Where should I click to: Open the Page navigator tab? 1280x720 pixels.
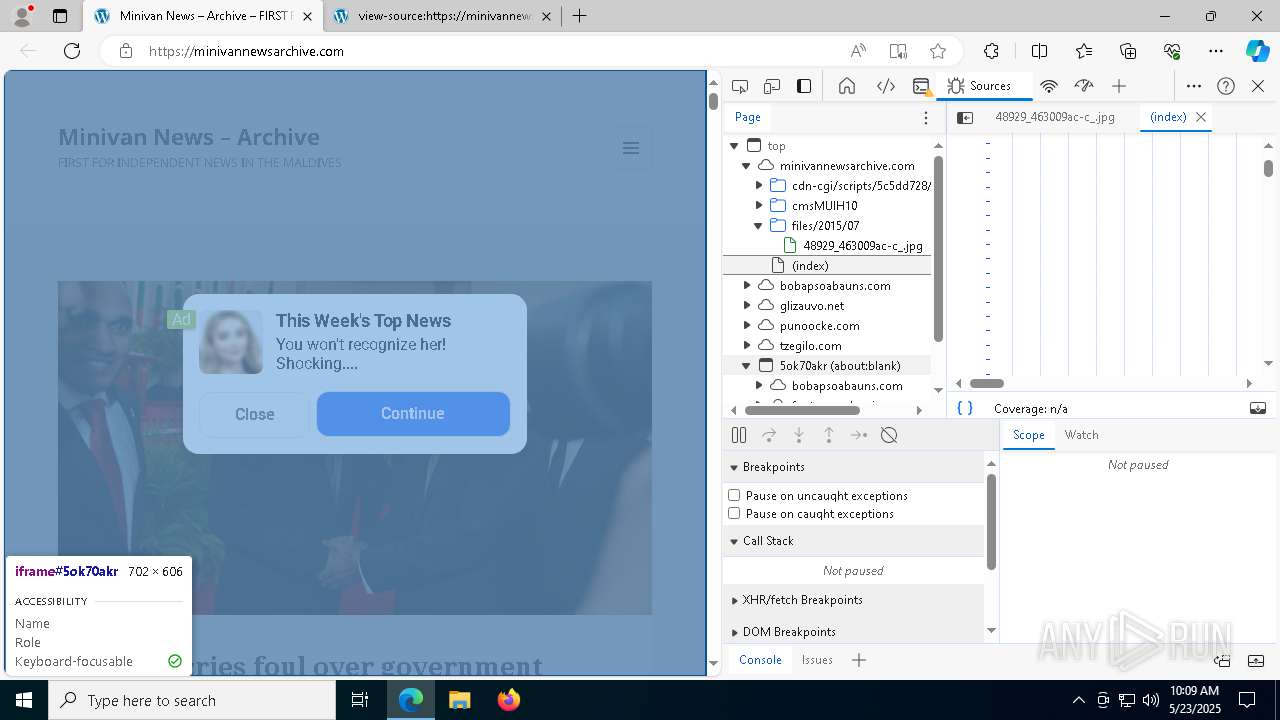(748, 117)
